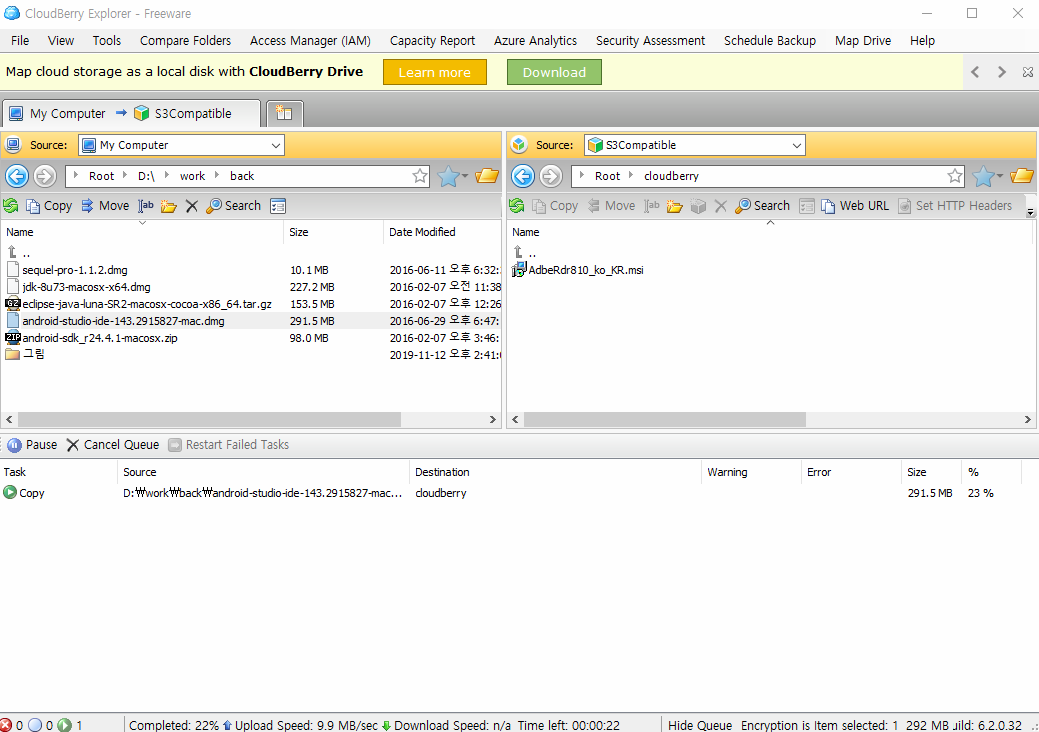Image resolution: width=1039 pixels, height=732 pixels.
Task: Click Hide Queue in status bar
Action: pyautogui.click(x=700, y=725)
